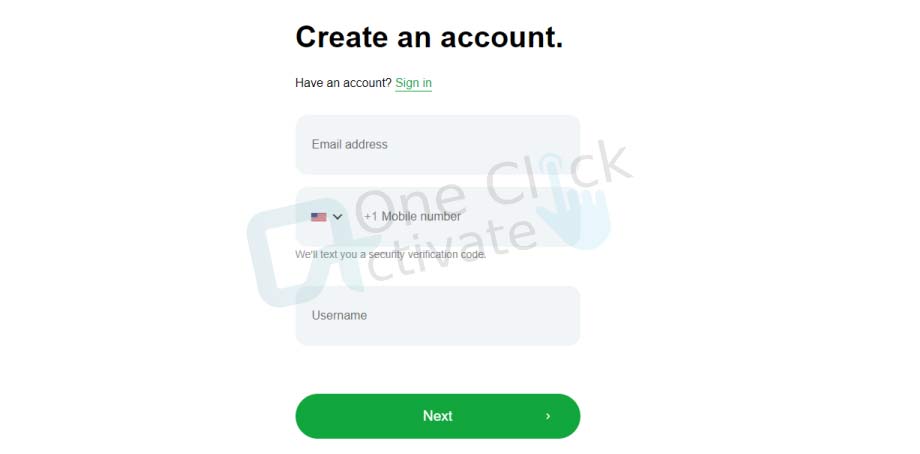The image size is (920, 454).
Task: Click the security verification code helper text
Action: click(x=391, y=255)
